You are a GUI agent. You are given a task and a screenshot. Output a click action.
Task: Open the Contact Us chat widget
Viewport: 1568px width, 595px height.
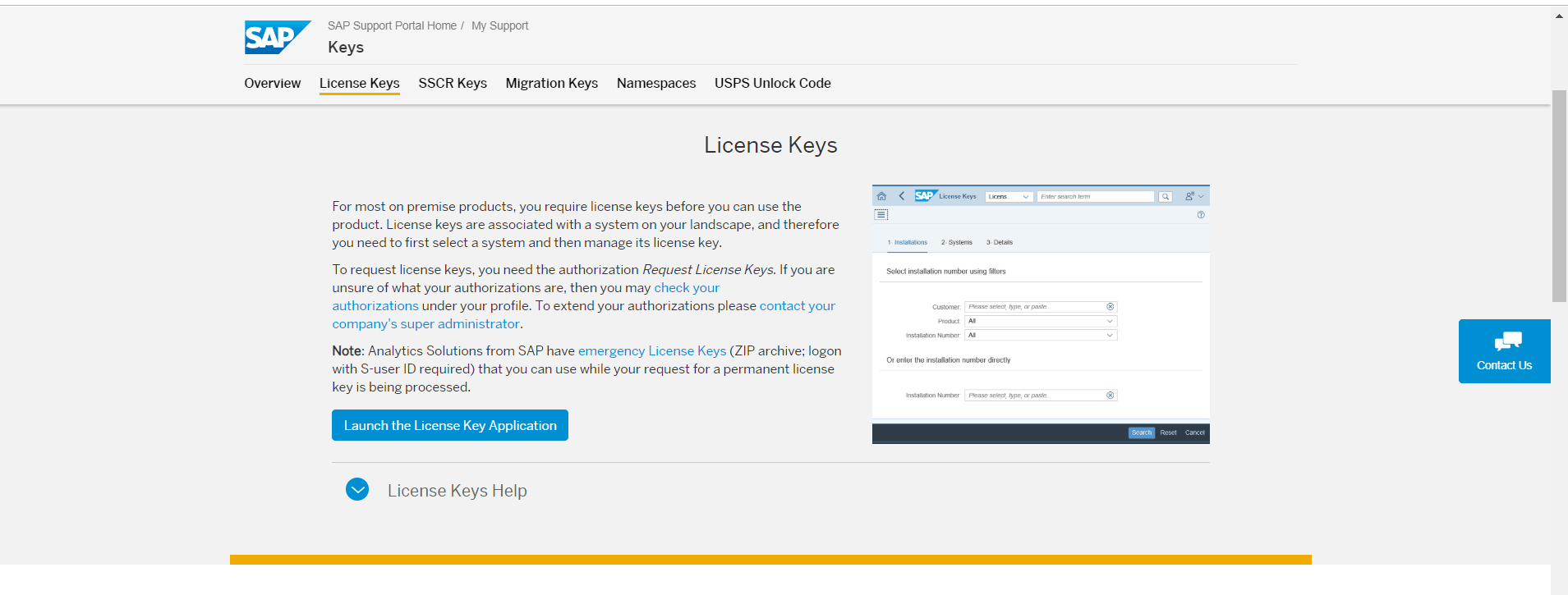click(1504, 351)
